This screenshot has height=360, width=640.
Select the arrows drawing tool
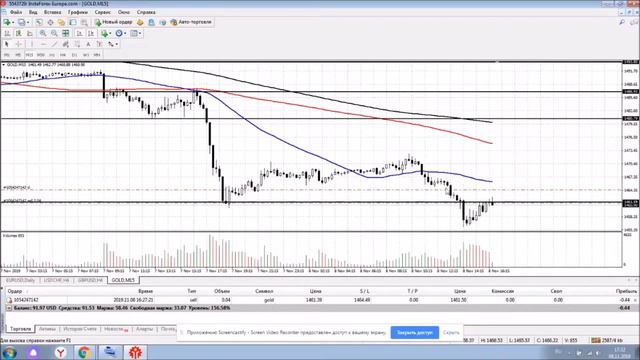(110, 44)
